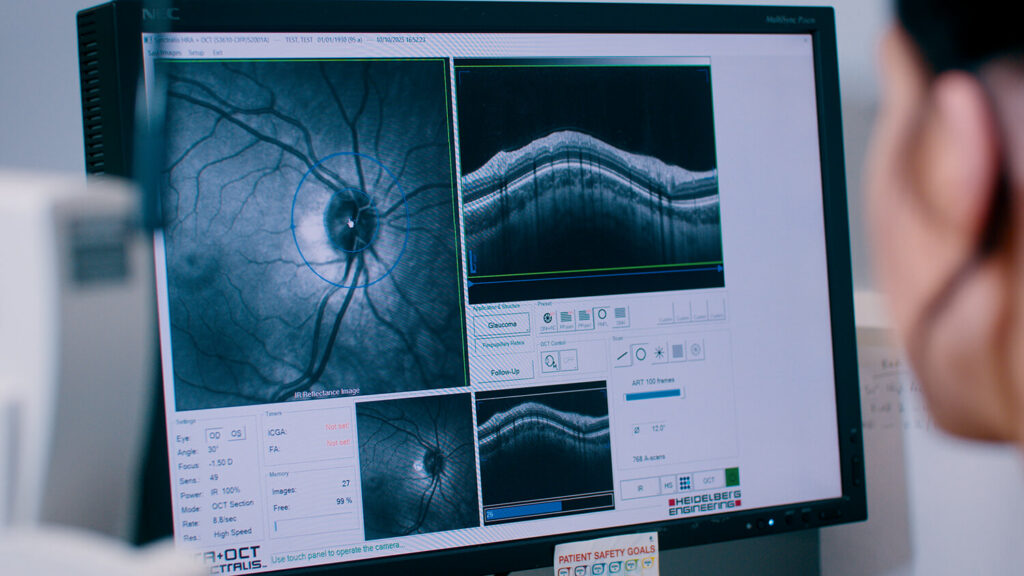This screenshot has height=576, width=1024.
Task: Open the Follow-Up dropdown button
Action: coord(504,371)
